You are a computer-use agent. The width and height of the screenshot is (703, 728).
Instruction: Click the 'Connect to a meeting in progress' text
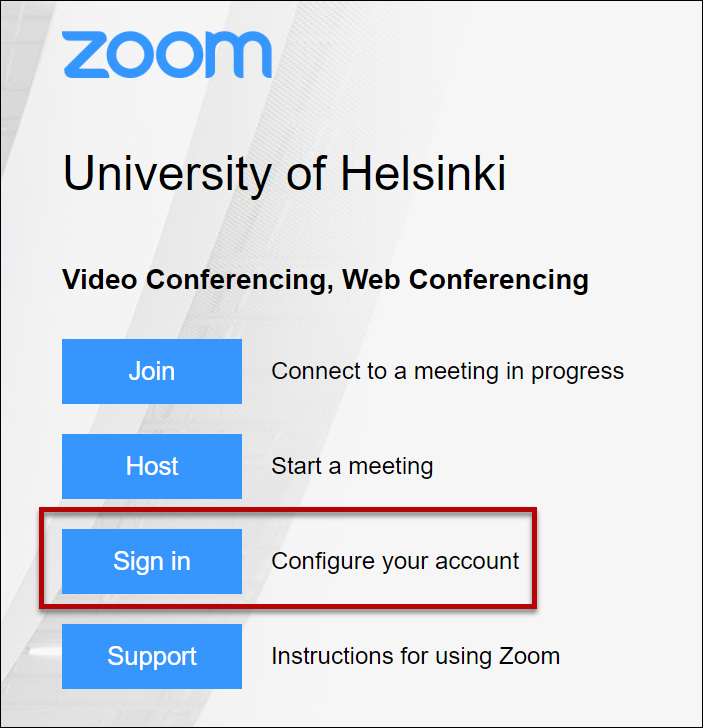[x=448, y=372]
